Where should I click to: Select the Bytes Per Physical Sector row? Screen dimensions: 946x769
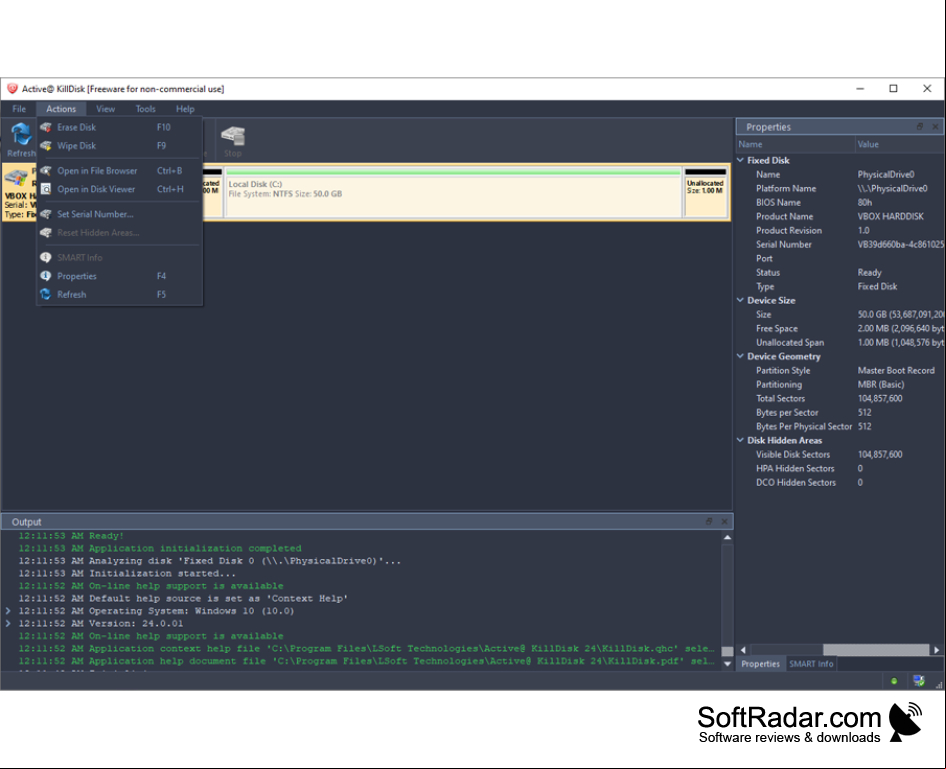click(840, 426)
